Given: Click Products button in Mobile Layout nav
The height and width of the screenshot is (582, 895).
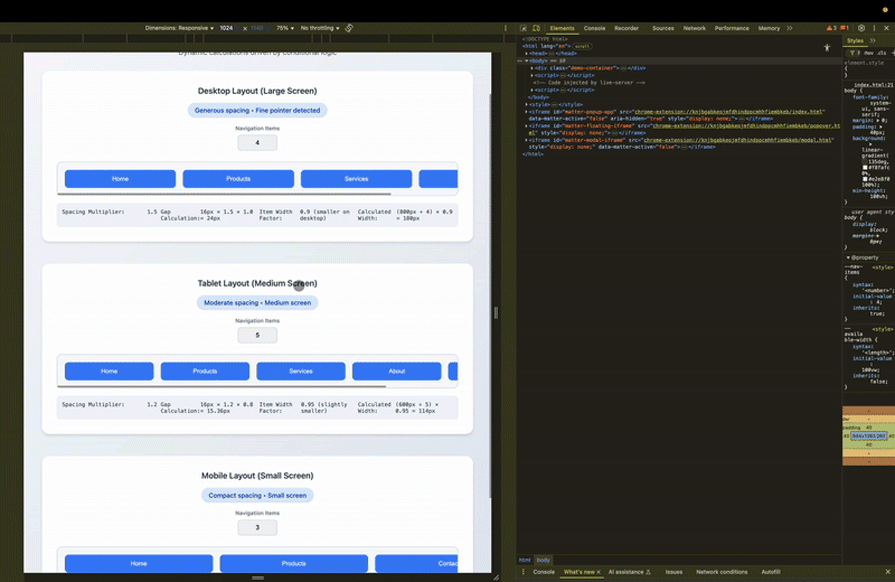Looking at the screenshot, I should [293, 564].
